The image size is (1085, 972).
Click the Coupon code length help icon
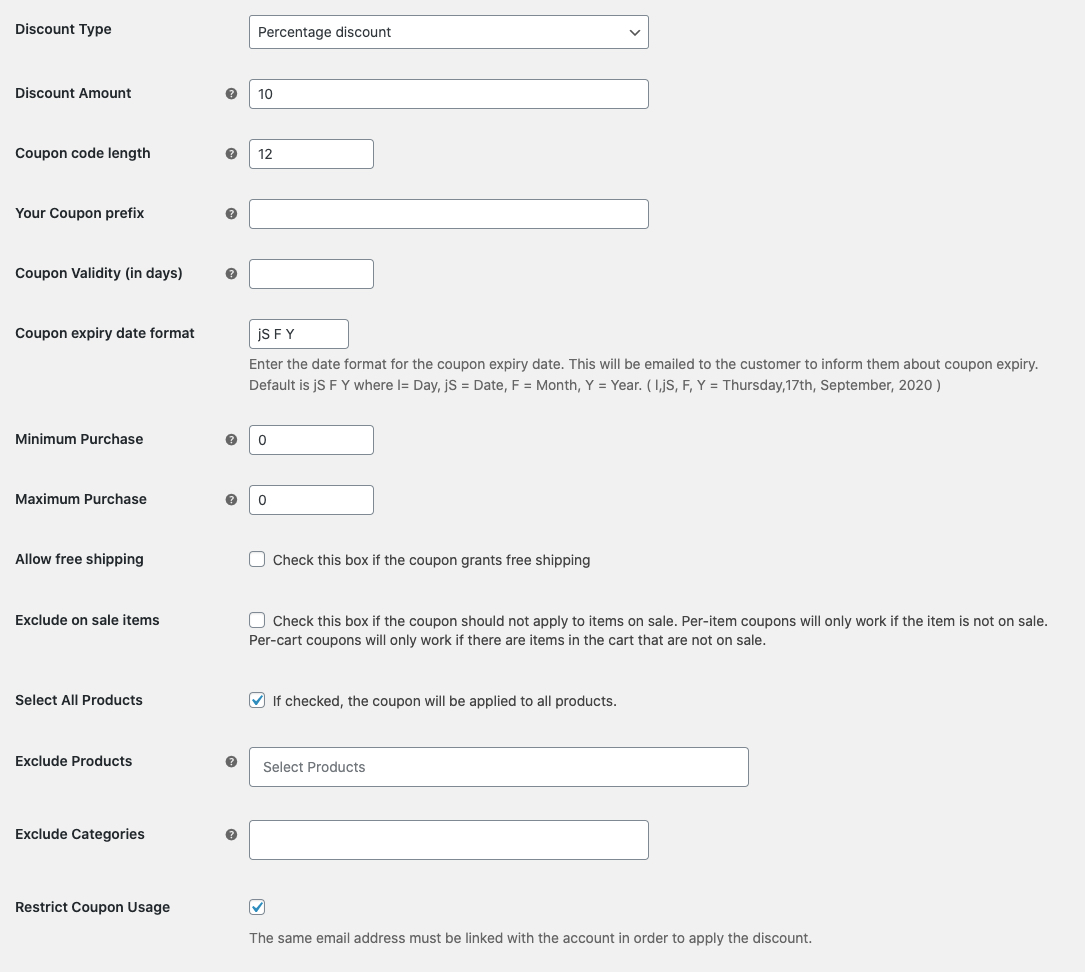tap(231, 154)
